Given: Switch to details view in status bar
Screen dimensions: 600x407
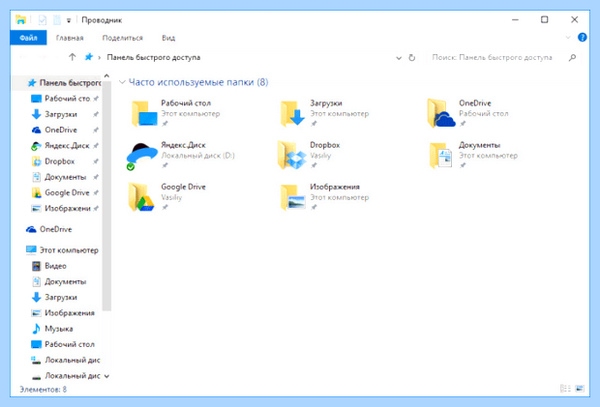Looking at the screenshot, I should 566,389.
